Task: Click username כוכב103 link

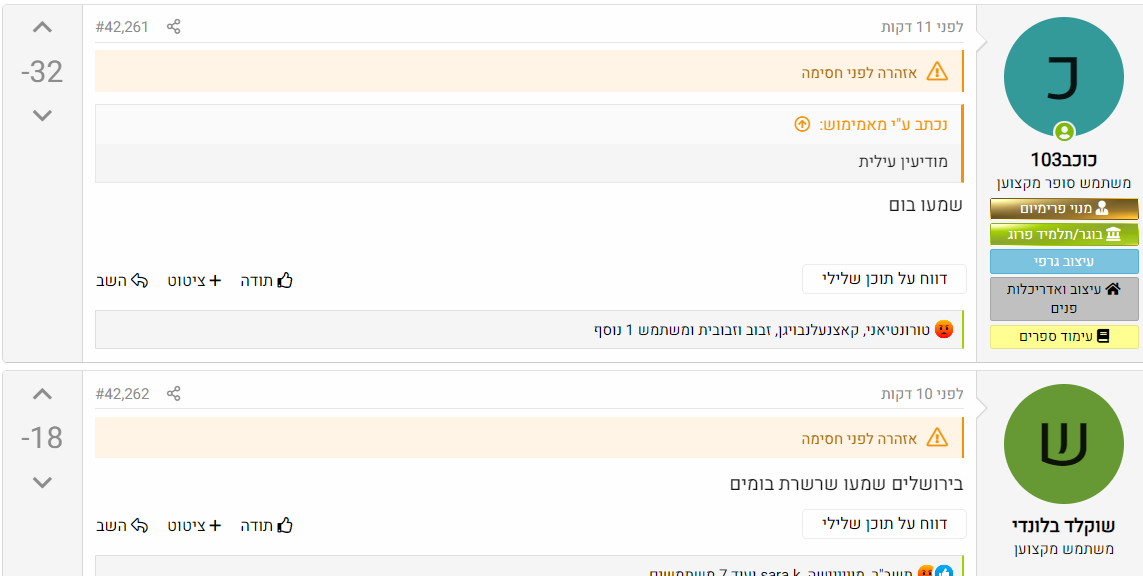Action: [x=1064, y=160]
